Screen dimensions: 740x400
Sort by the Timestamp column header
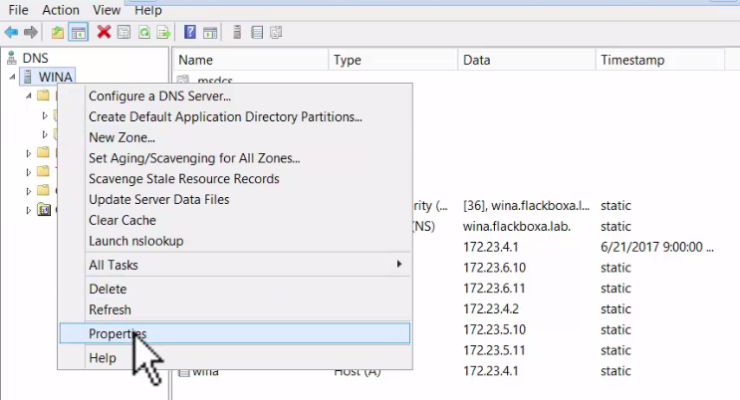[x=632, y=60]
